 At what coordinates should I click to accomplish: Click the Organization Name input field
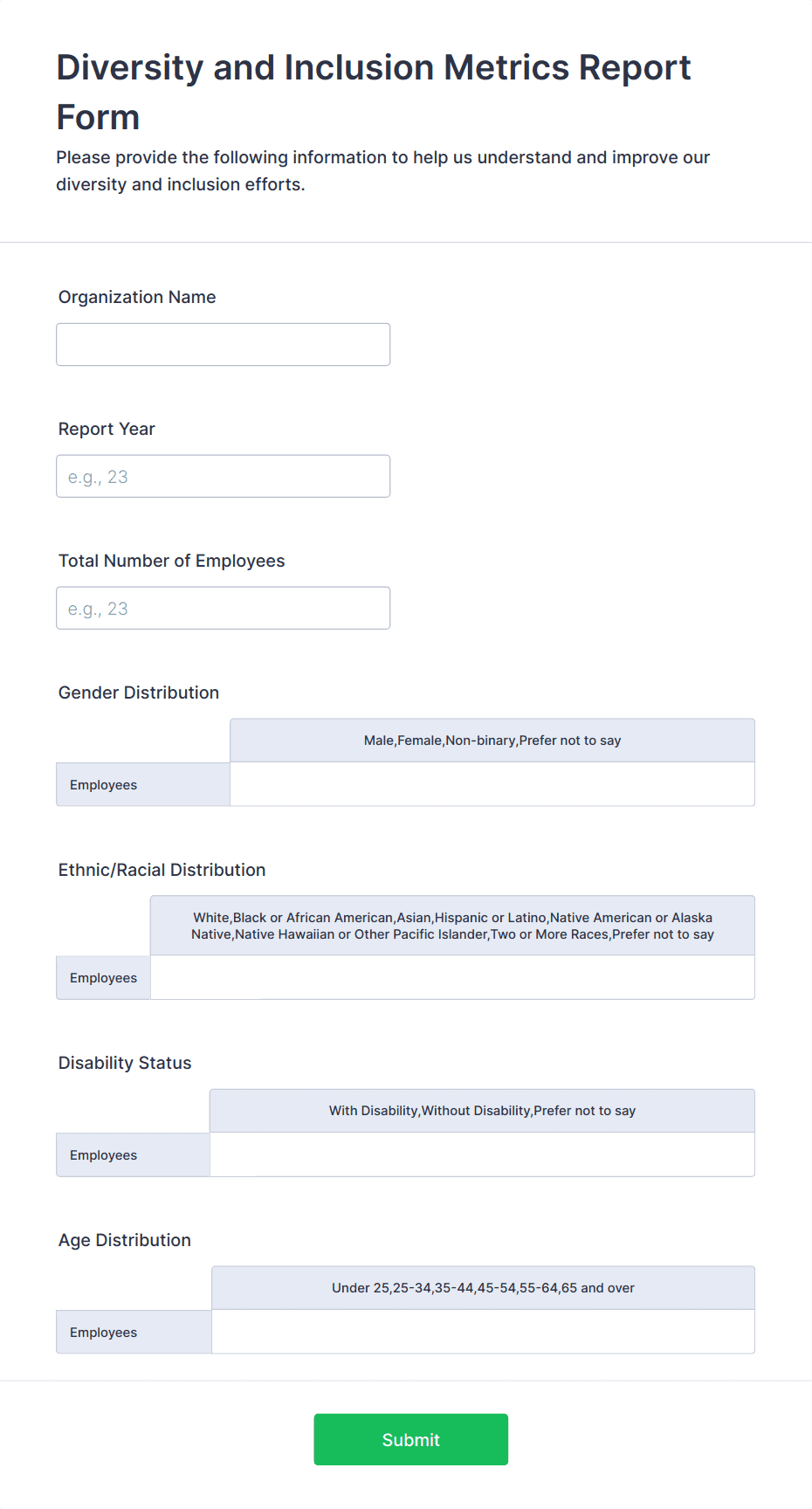click(x=223, y=344)
